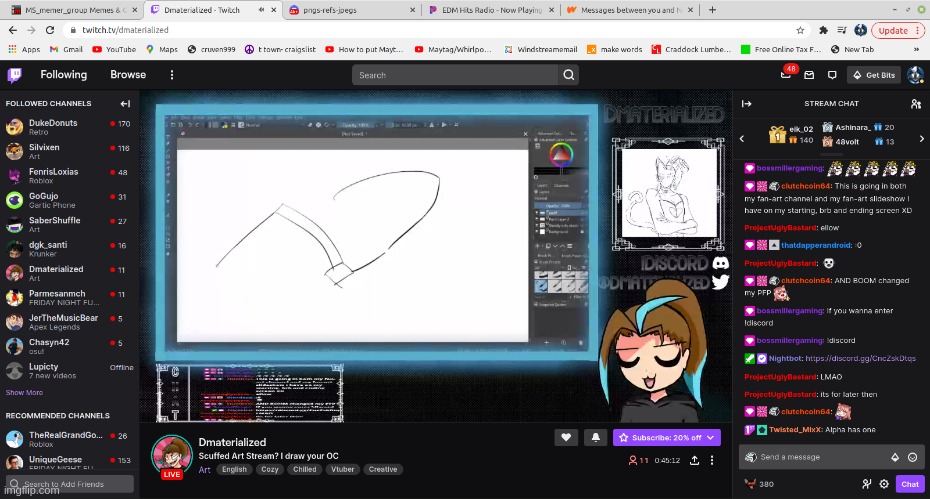
Task: Click the Dmaterialized streamer avatar
Action: [172, 454]
